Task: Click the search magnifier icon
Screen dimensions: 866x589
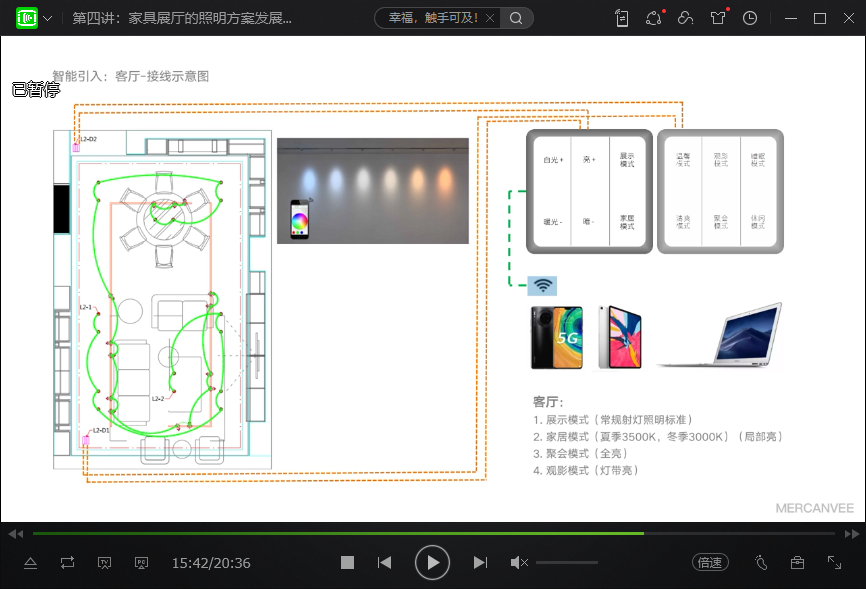Action: click(x=516, y=18)
